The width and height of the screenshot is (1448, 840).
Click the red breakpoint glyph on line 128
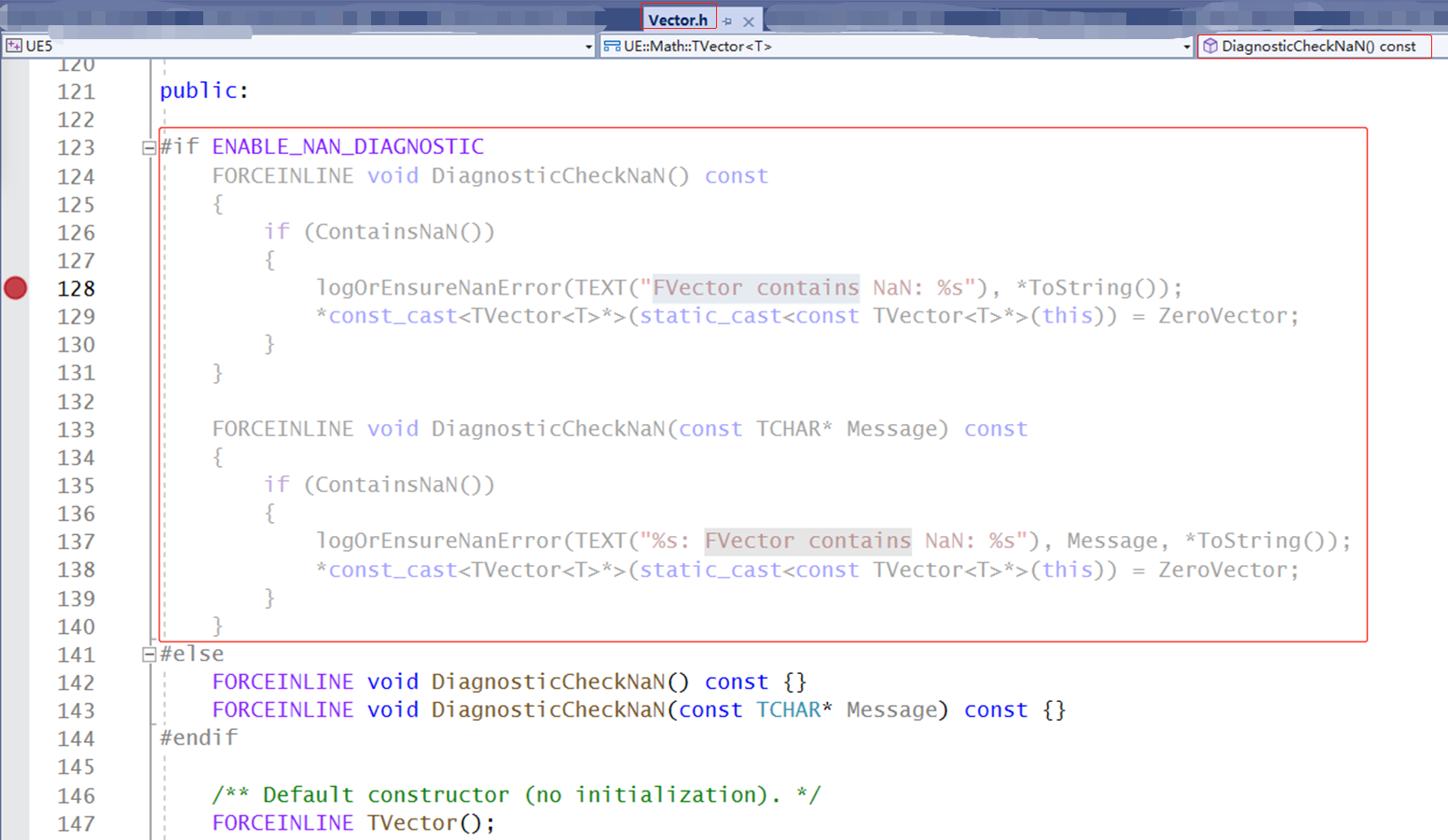click(15, 288)
